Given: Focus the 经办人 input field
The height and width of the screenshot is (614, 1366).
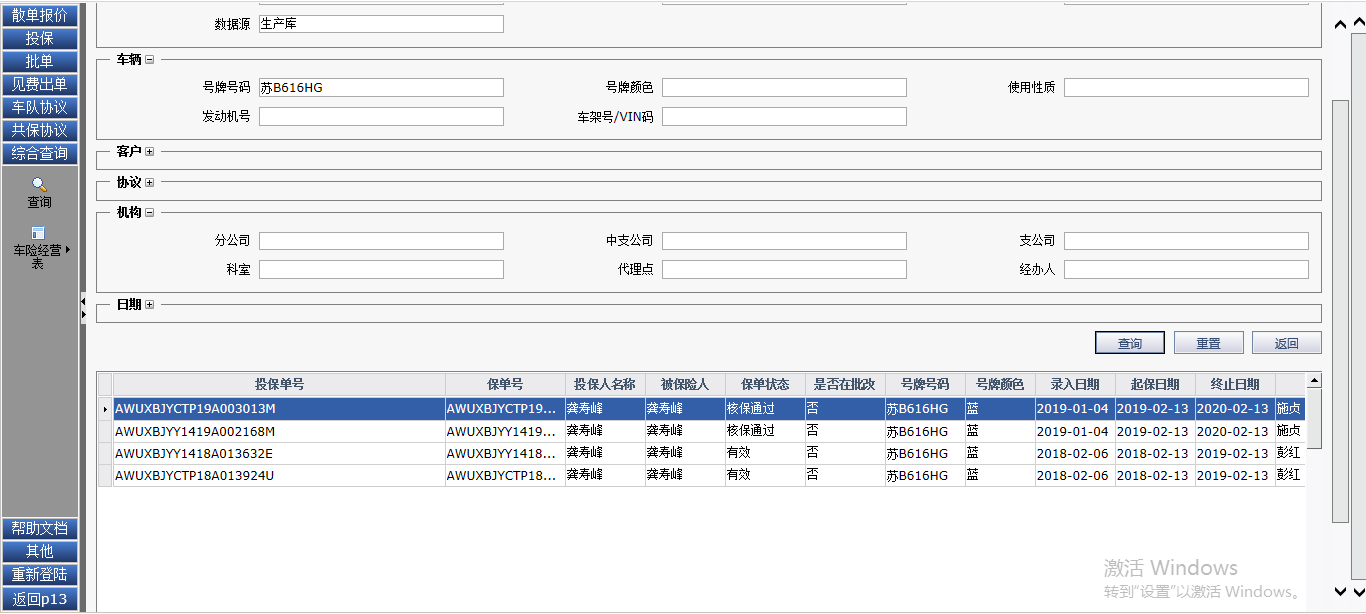Looking at the screenshot, I should coord(1186,270).
